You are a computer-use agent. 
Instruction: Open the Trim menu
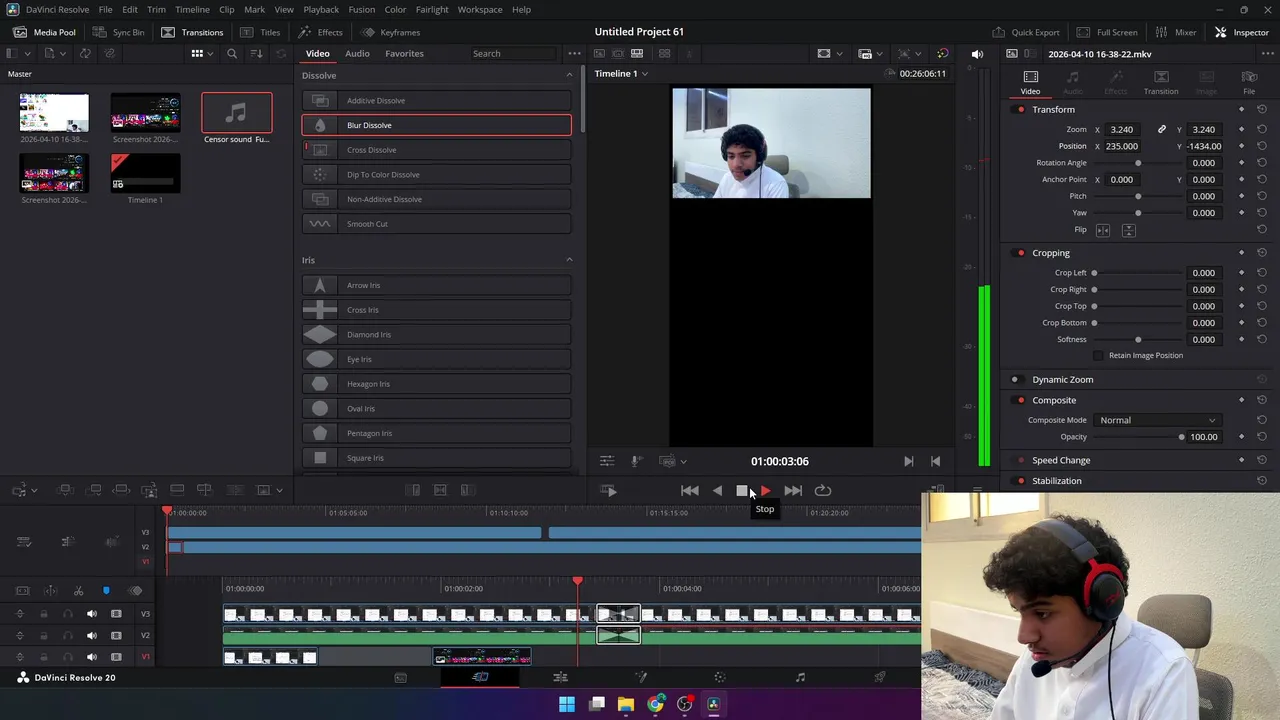(156, 9)
